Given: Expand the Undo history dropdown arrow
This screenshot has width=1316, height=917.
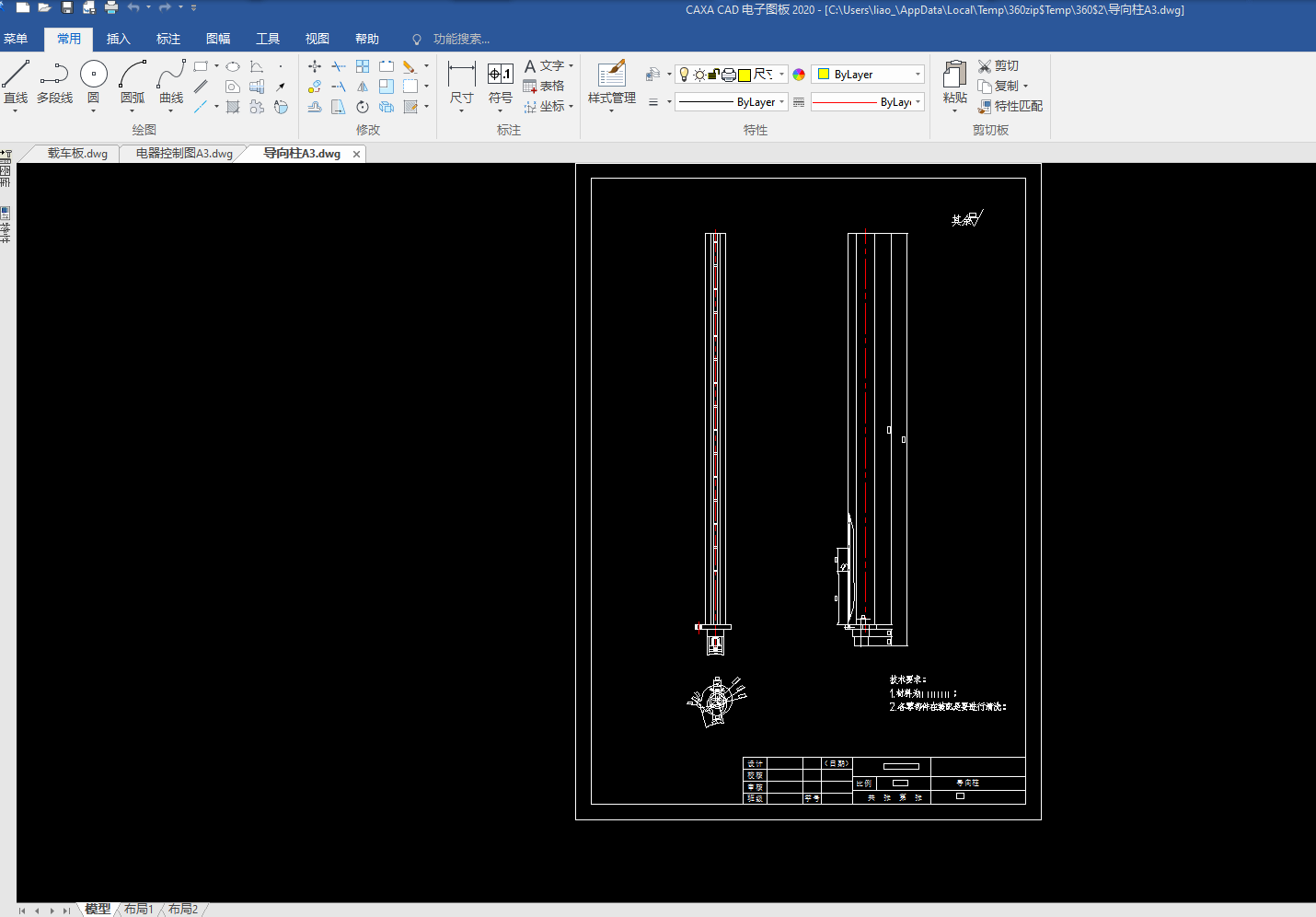Looking at the screenshot, I should [x=149, y=8].
